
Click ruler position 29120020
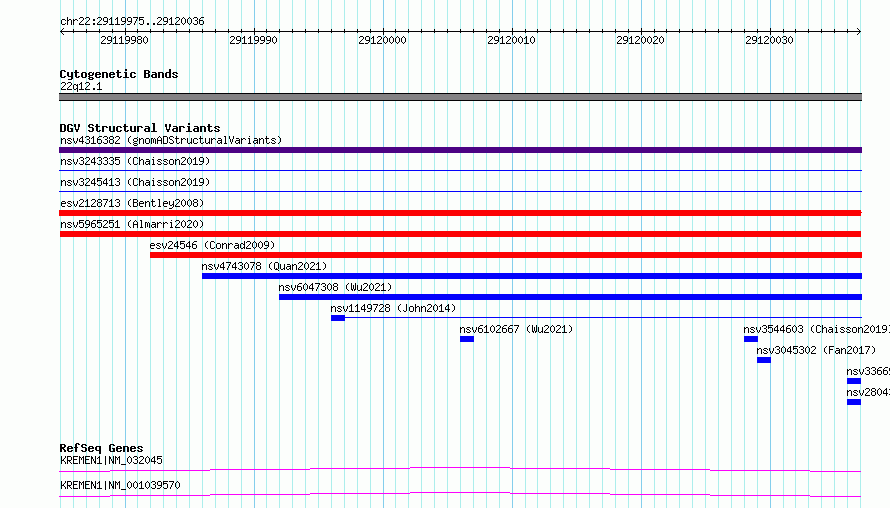point(640,40)
